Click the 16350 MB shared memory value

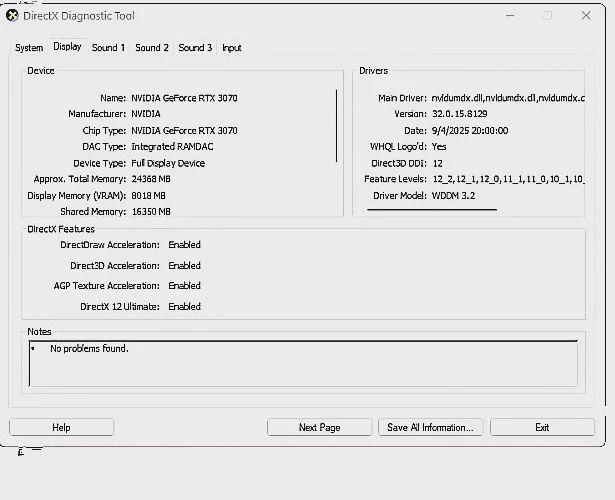click(x=151, y=212)
